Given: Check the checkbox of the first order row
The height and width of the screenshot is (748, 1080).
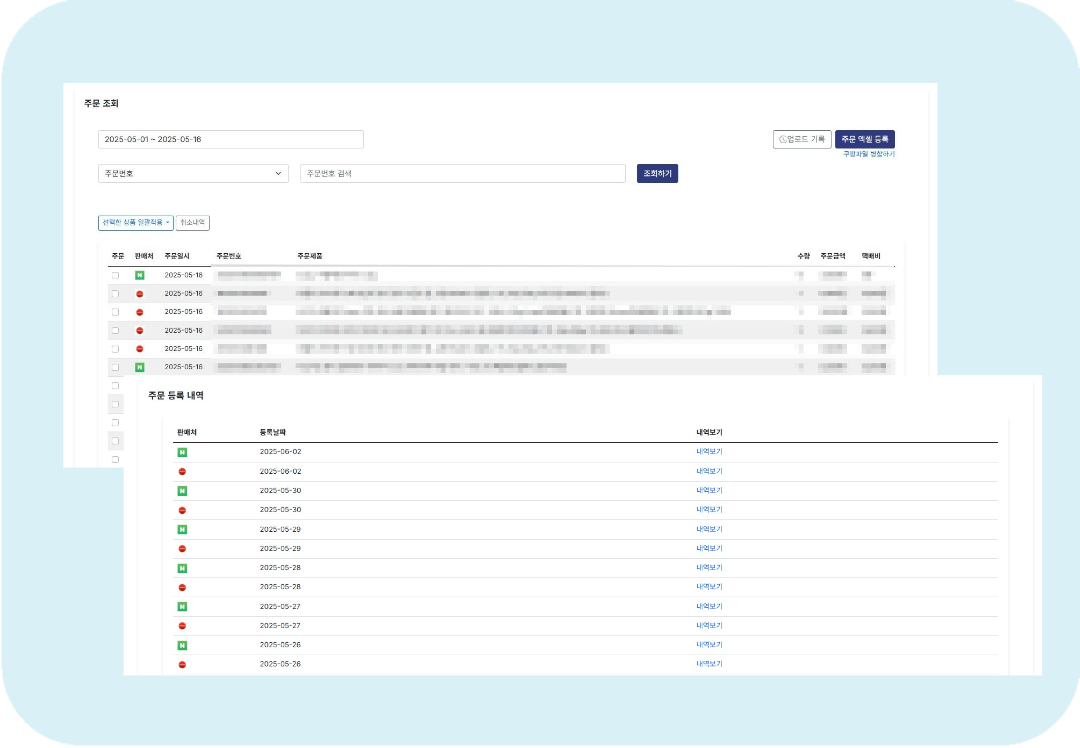Looking at the screenshot, I should [115, 275].
